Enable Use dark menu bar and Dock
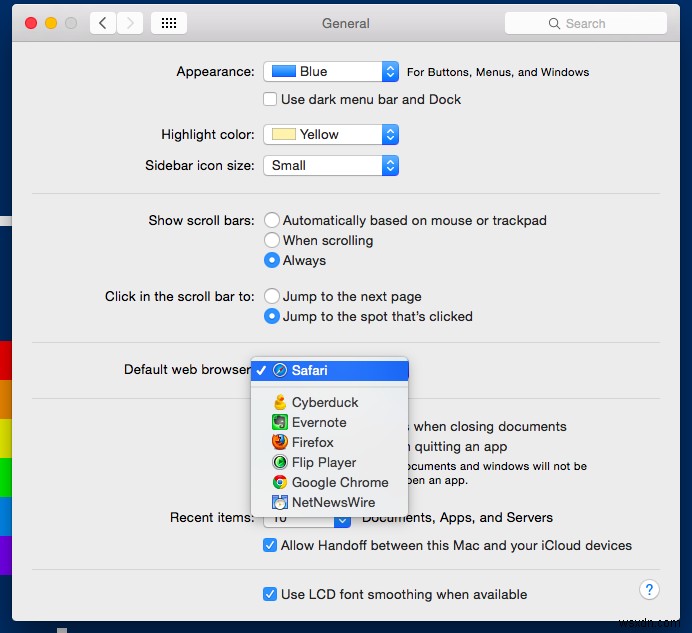 (x=270, y=99)
